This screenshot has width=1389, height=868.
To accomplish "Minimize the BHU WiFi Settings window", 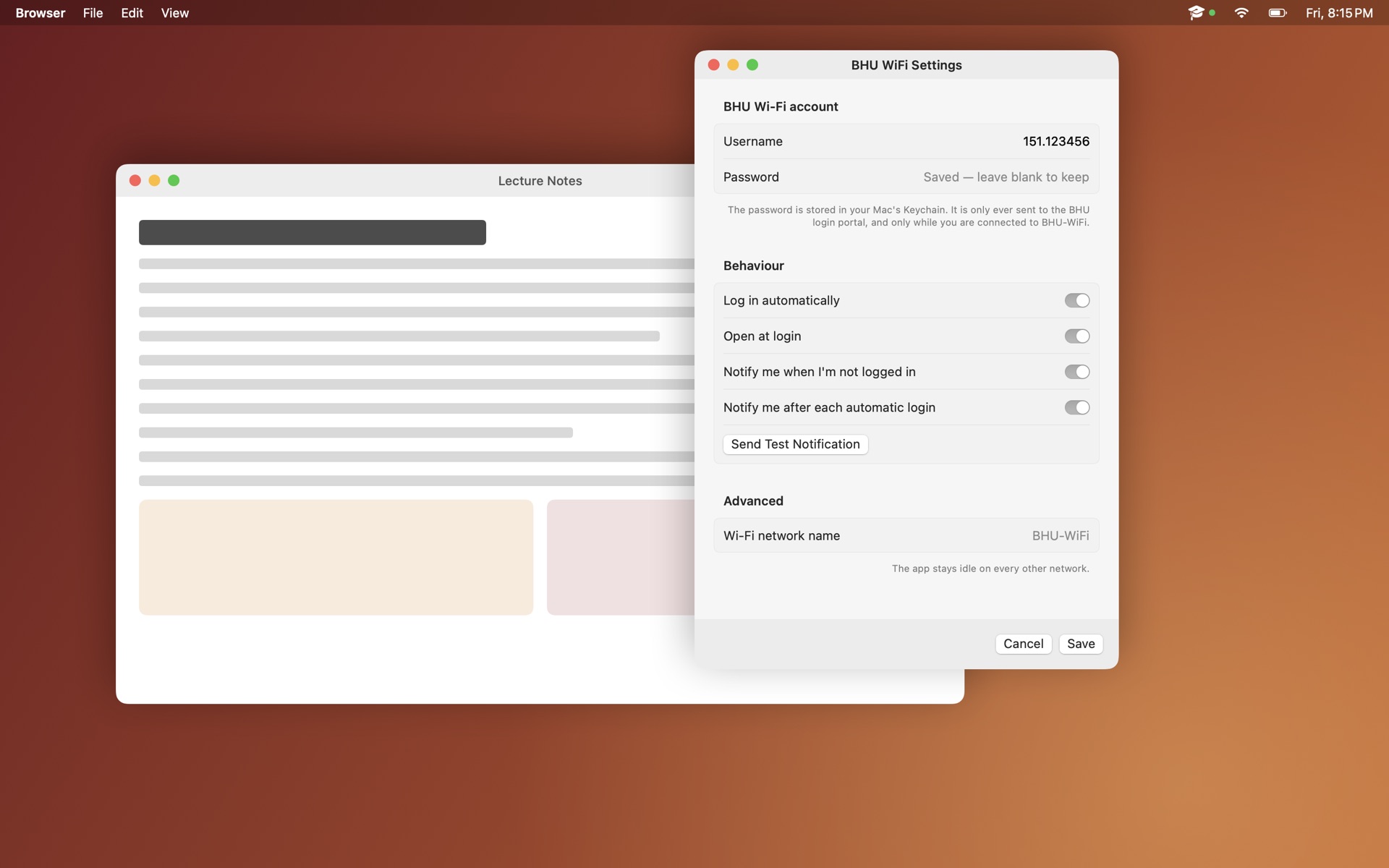I will pos(733,65).
